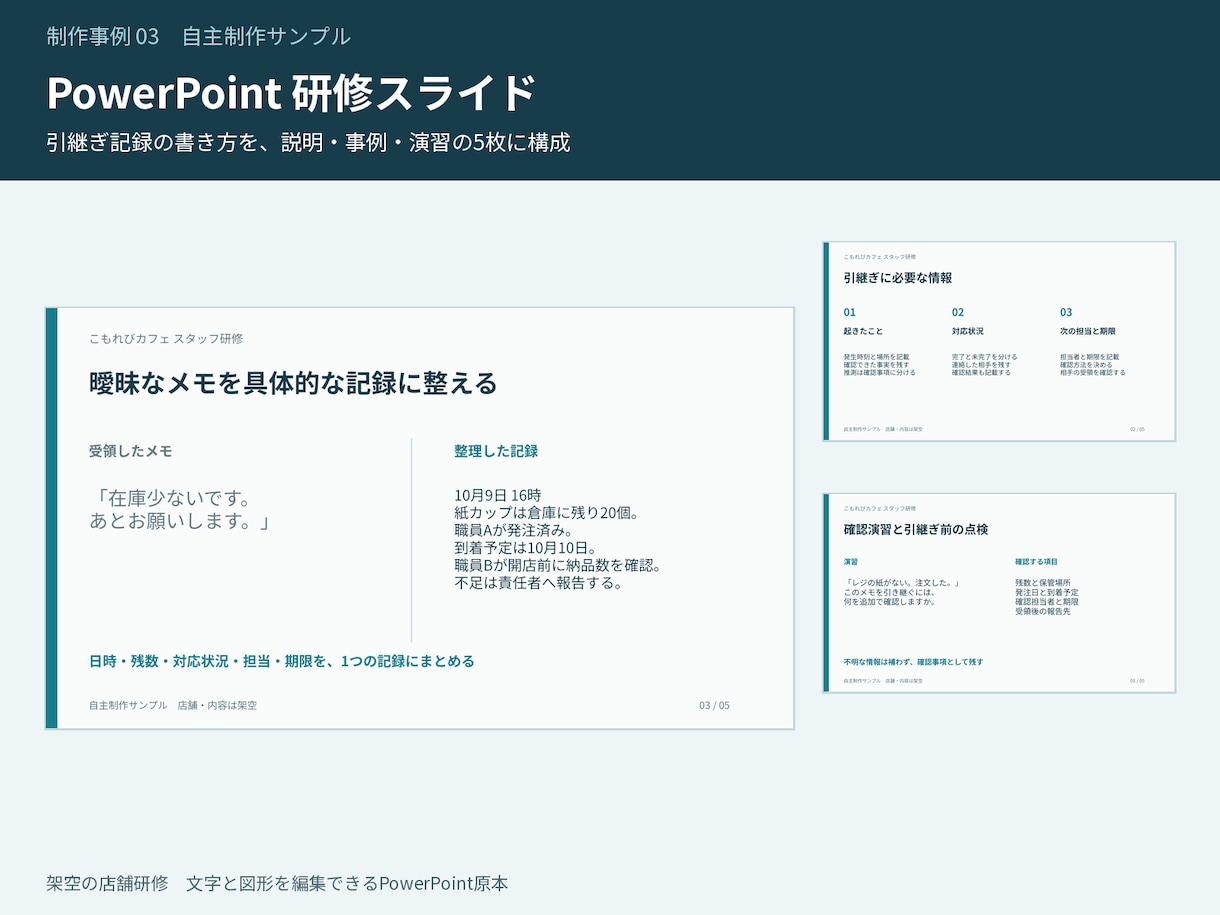Click the line '残数と保管場所'

pyautogui.click(x=1042, y=582)
